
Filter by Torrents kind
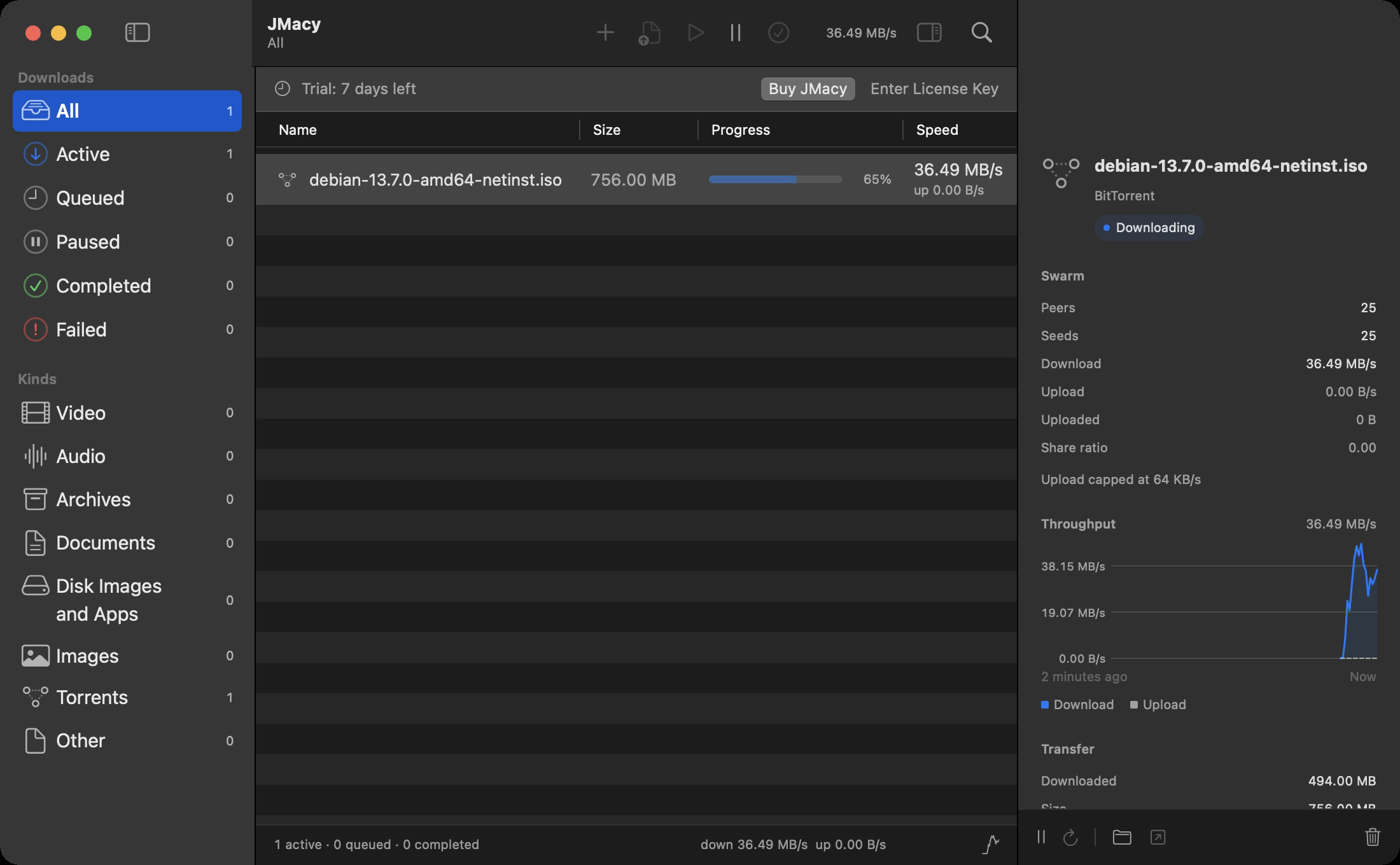[127, 697]
